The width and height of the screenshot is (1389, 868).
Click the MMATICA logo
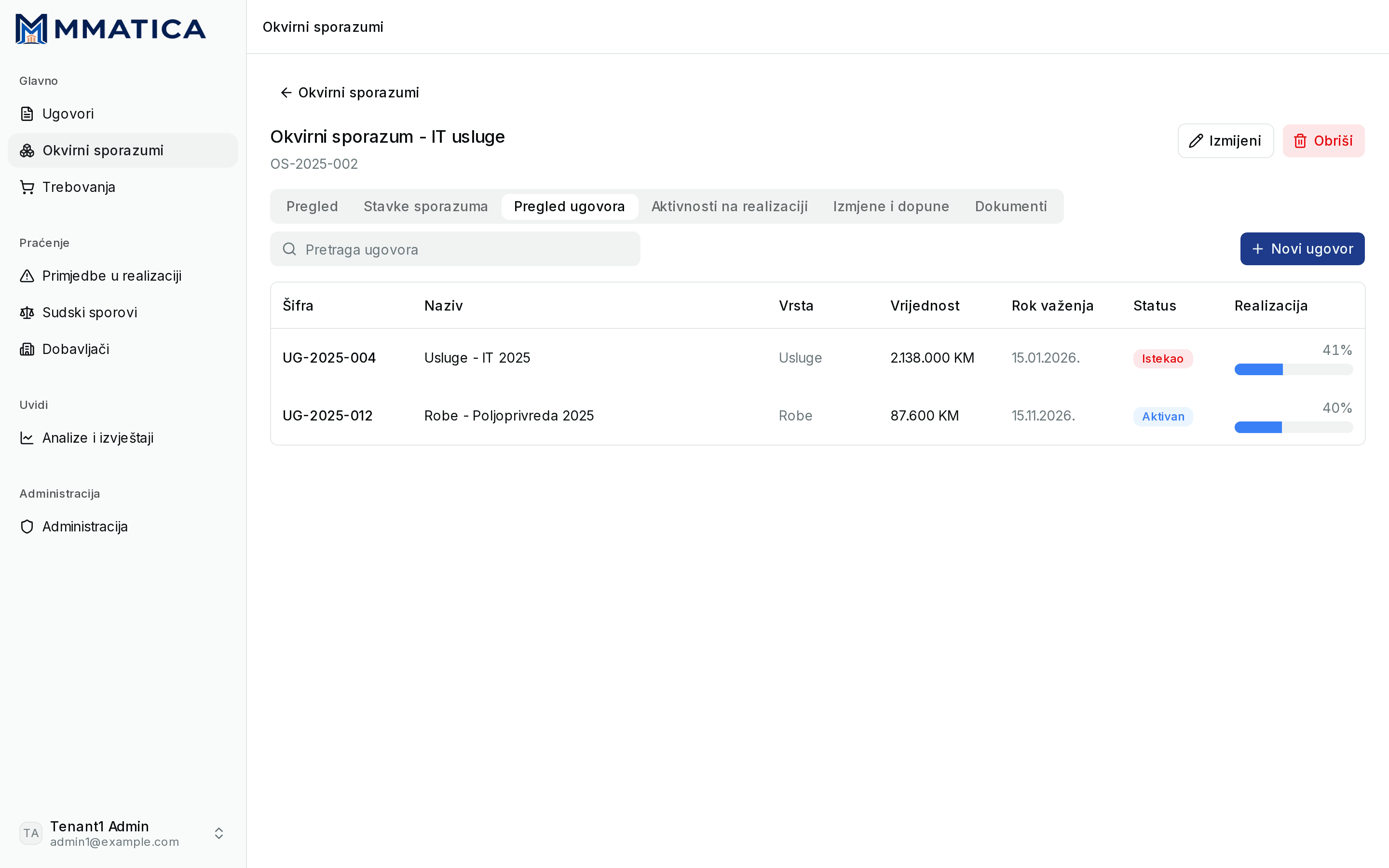[110, 29]
